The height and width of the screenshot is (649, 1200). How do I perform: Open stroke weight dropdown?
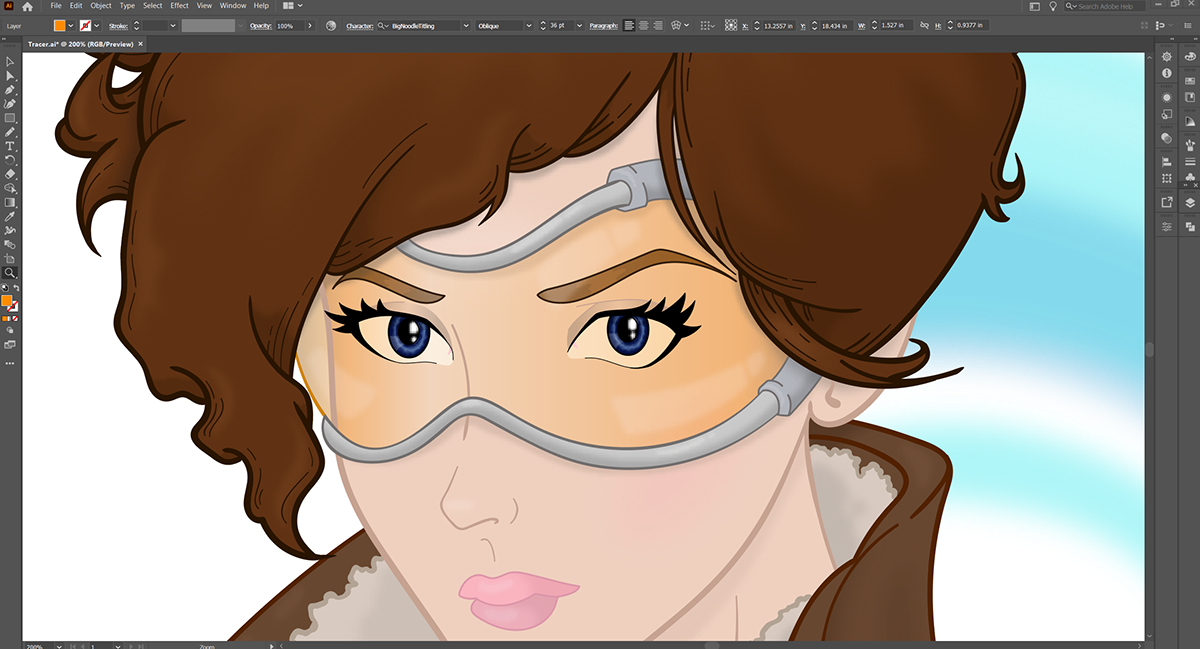(172, 25)
